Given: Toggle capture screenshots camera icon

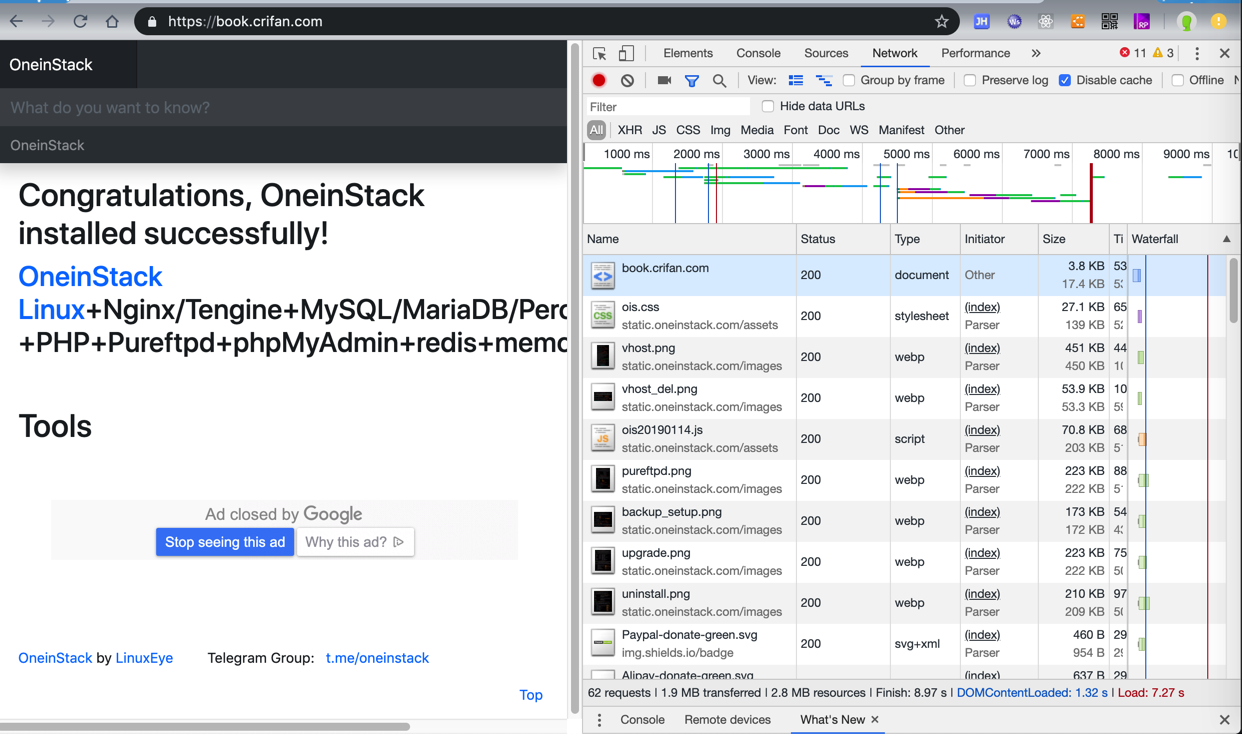Looking at the screenshot, I should (664, 80).
